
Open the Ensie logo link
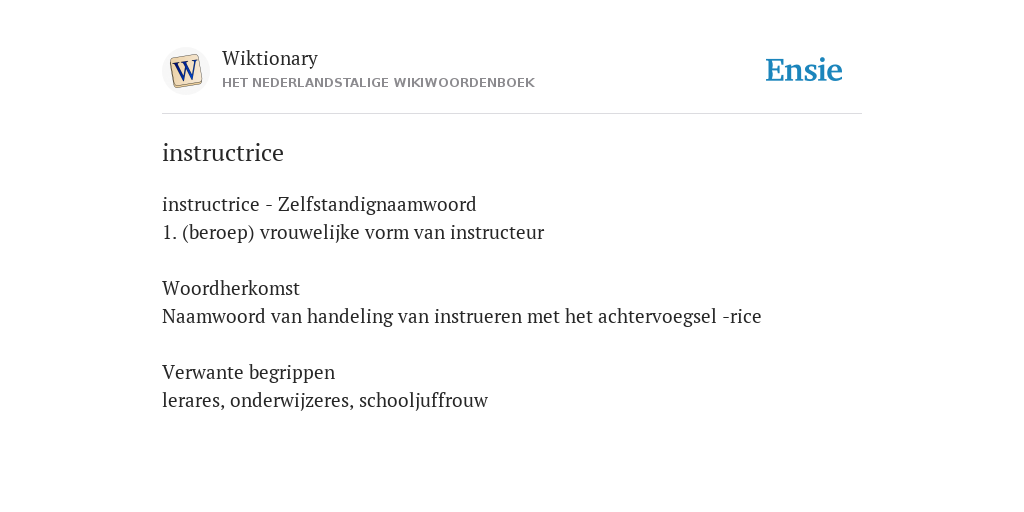[x=804, y=70]
